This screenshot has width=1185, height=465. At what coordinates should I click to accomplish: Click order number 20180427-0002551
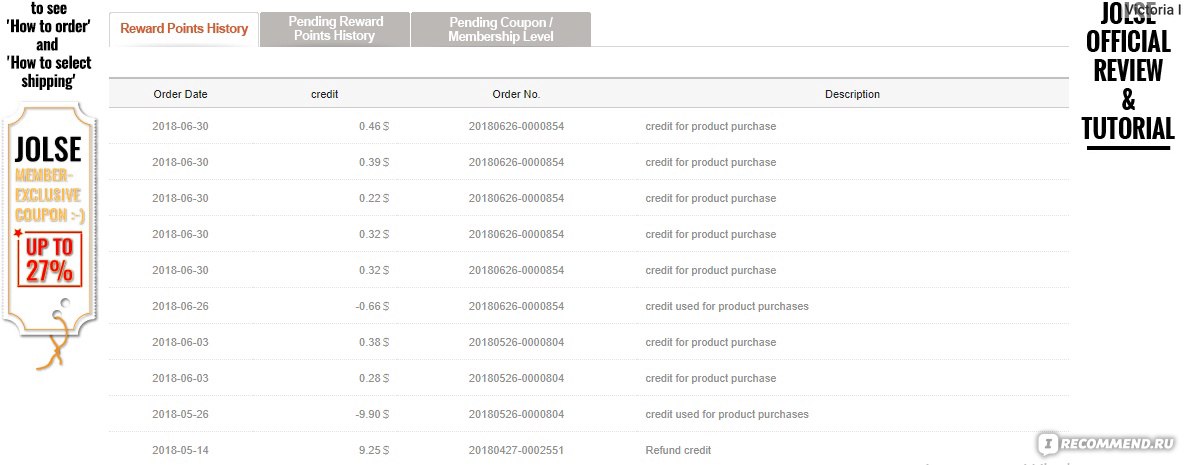click(x=516, y=451)
